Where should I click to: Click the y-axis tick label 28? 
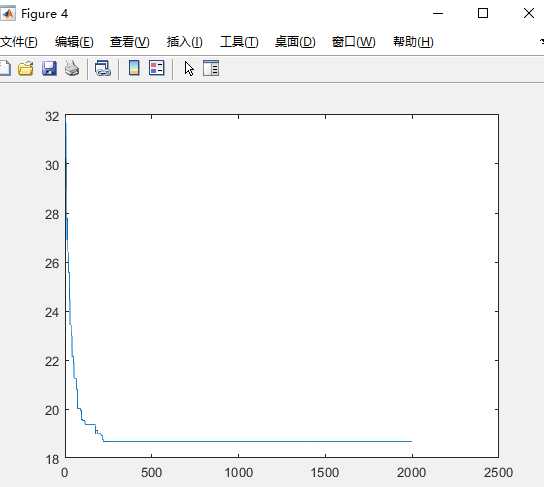click(52, 215)
